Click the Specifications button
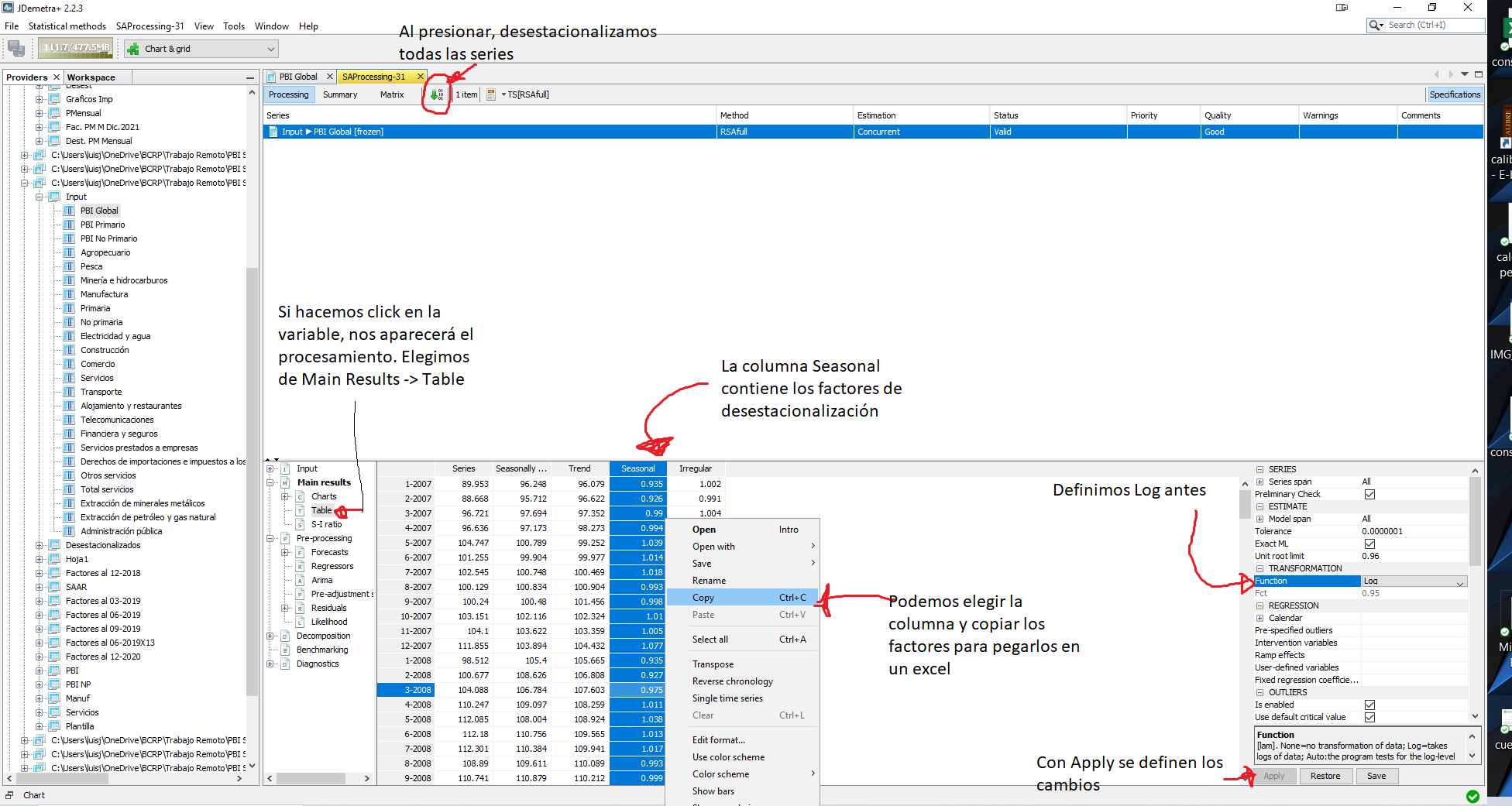The image size is (1512, 806). [1454, 94]
